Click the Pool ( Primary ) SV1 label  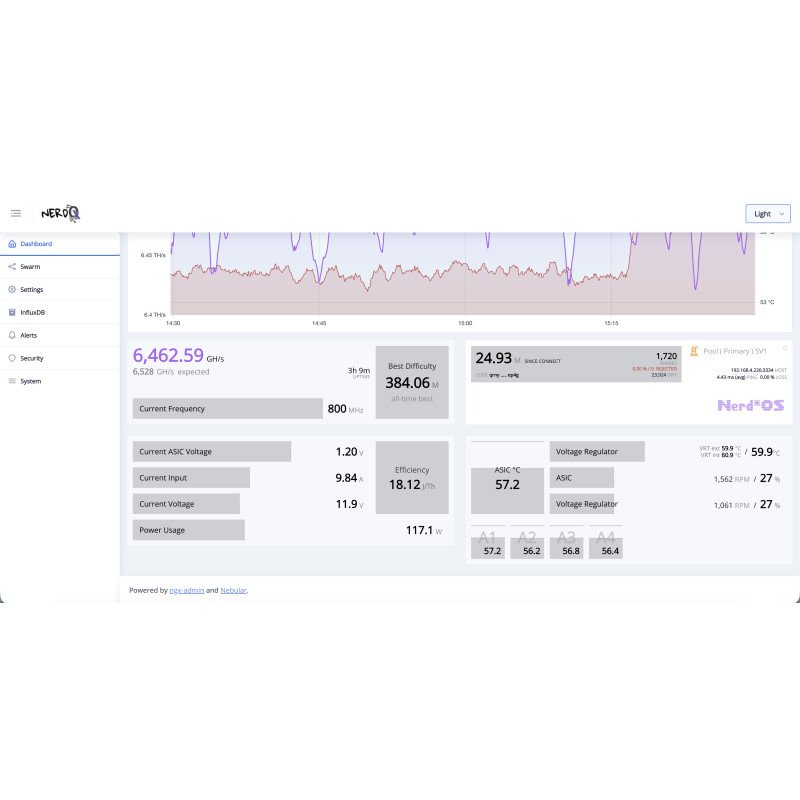[735, 351]
